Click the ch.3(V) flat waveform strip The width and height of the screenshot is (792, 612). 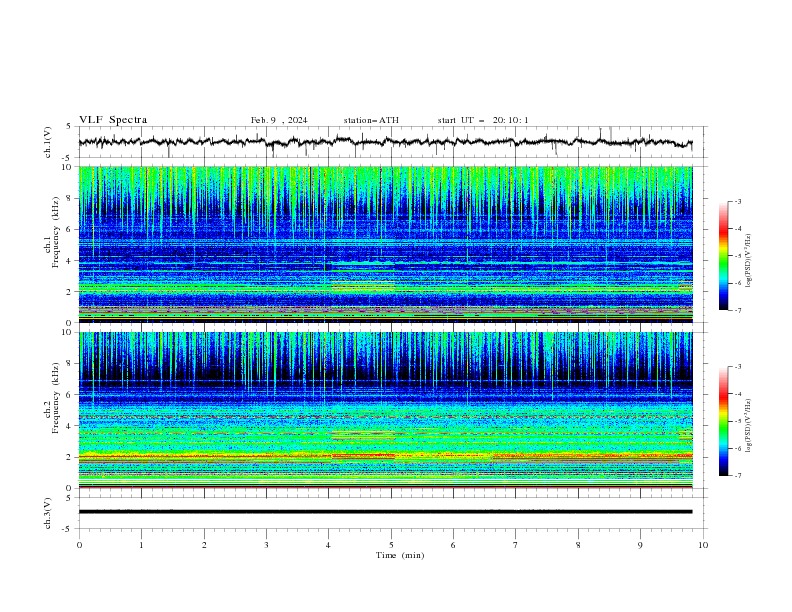[385, 512]
